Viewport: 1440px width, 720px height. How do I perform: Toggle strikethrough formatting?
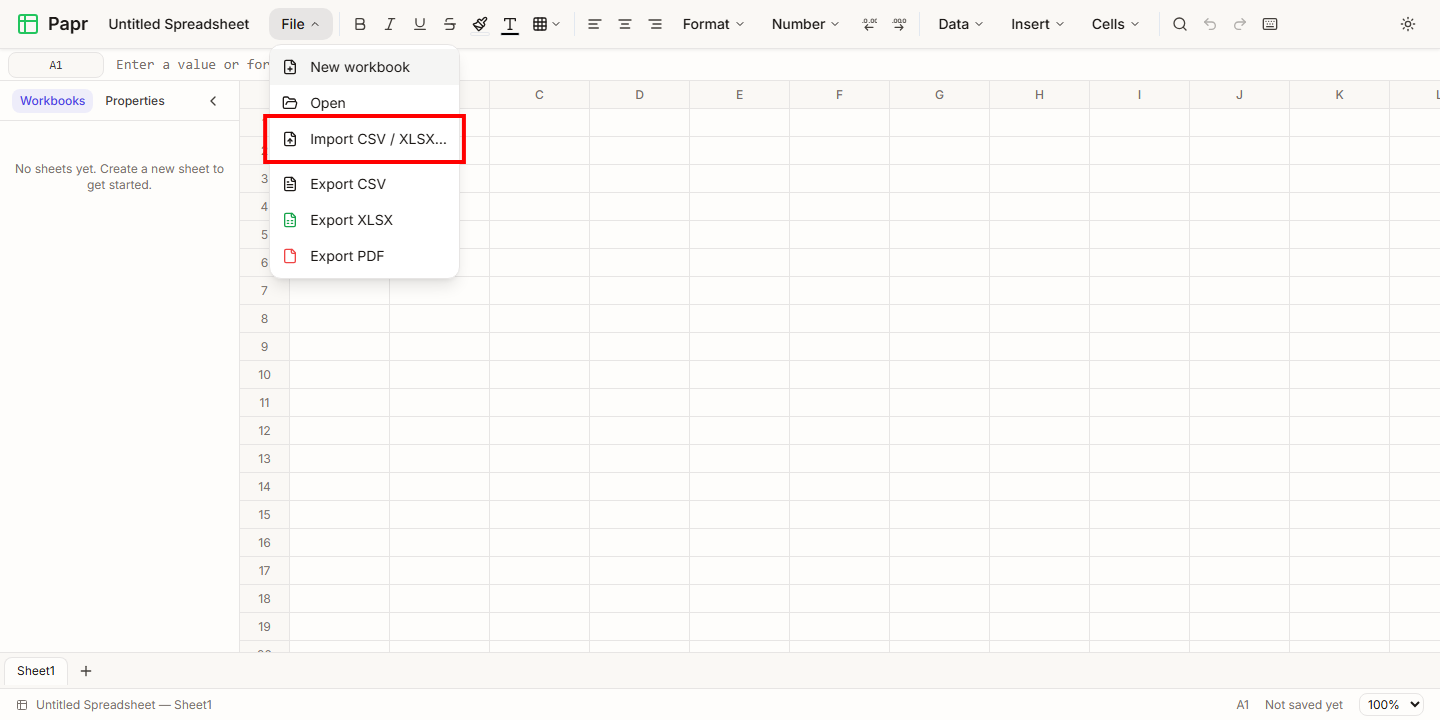click(450, 24)
